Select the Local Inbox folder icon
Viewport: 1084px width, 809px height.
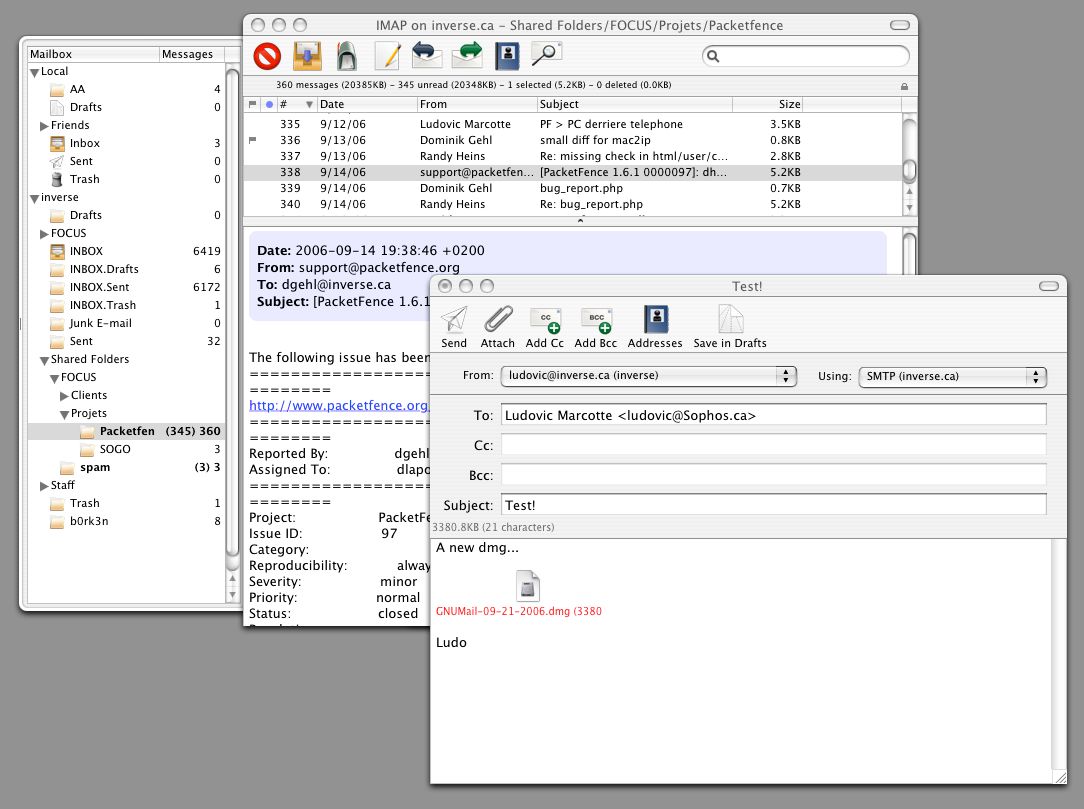pos(57,143)
